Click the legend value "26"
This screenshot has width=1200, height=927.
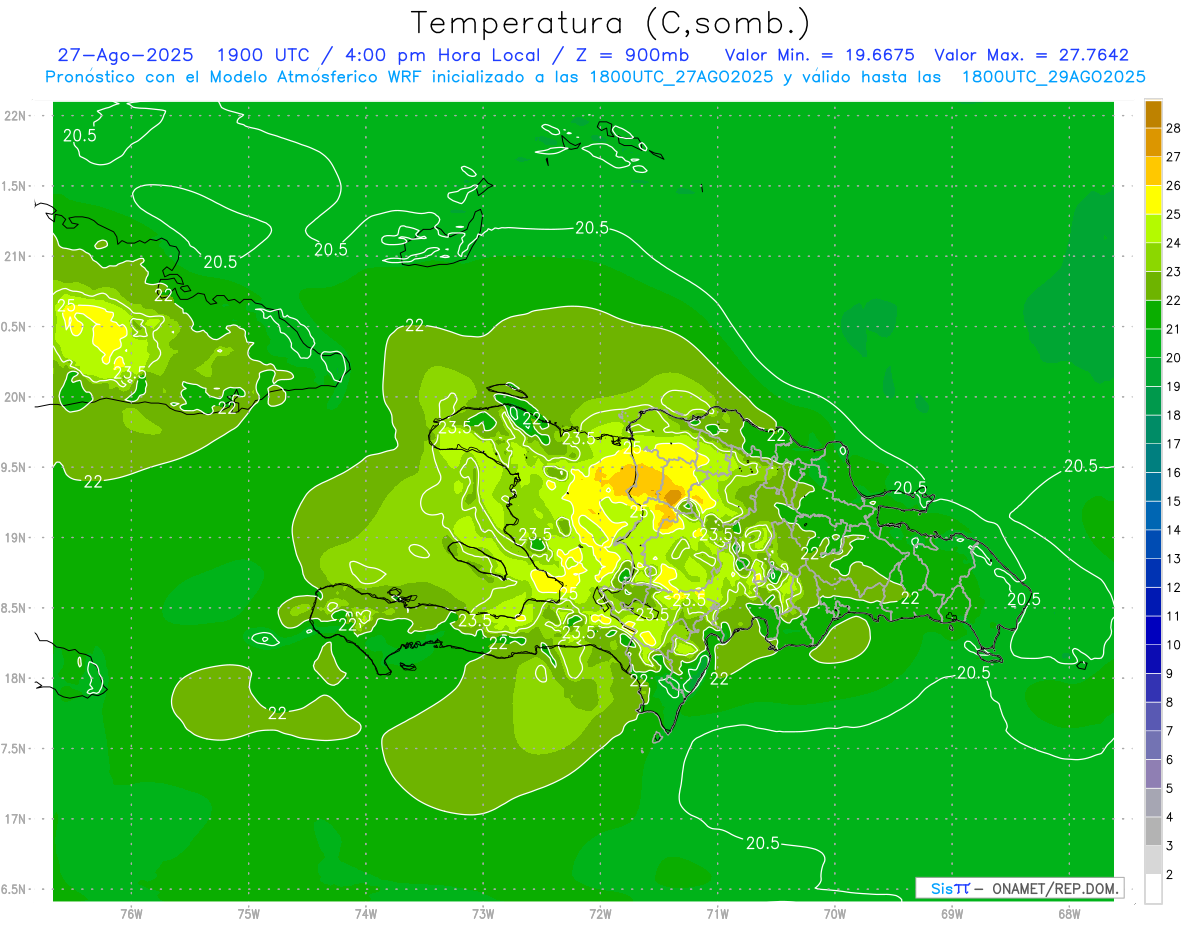click(x=1173, y=185)
